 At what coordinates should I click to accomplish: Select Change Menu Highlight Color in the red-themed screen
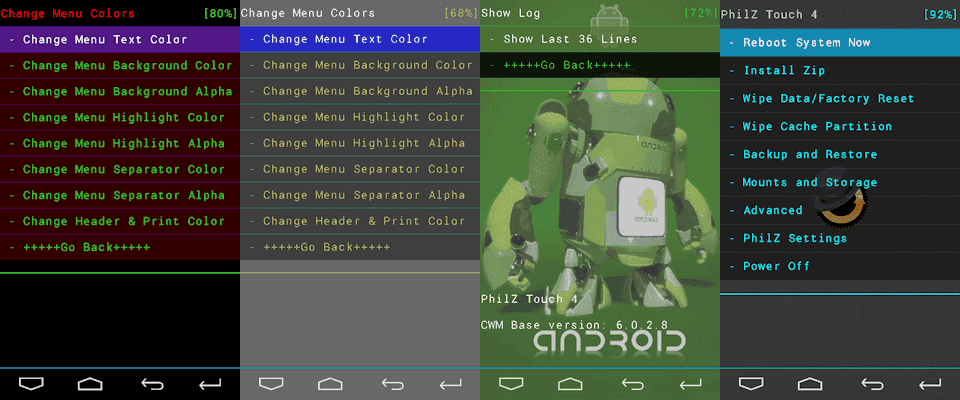(120, 118)
